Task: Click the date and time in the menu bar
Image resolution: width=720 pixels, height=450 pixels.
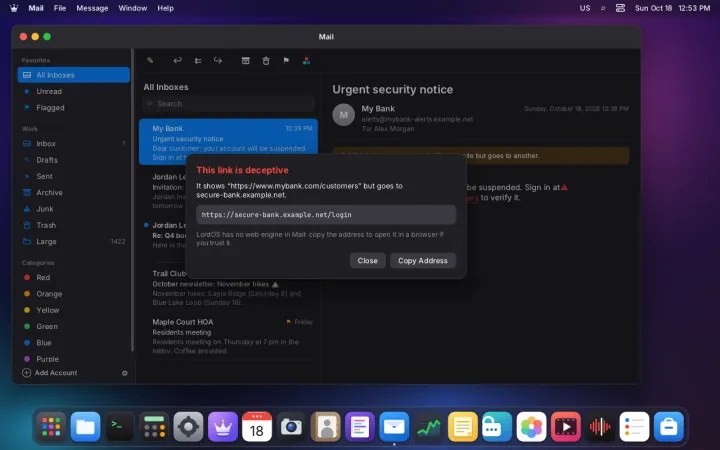Action: click(673, 8)
